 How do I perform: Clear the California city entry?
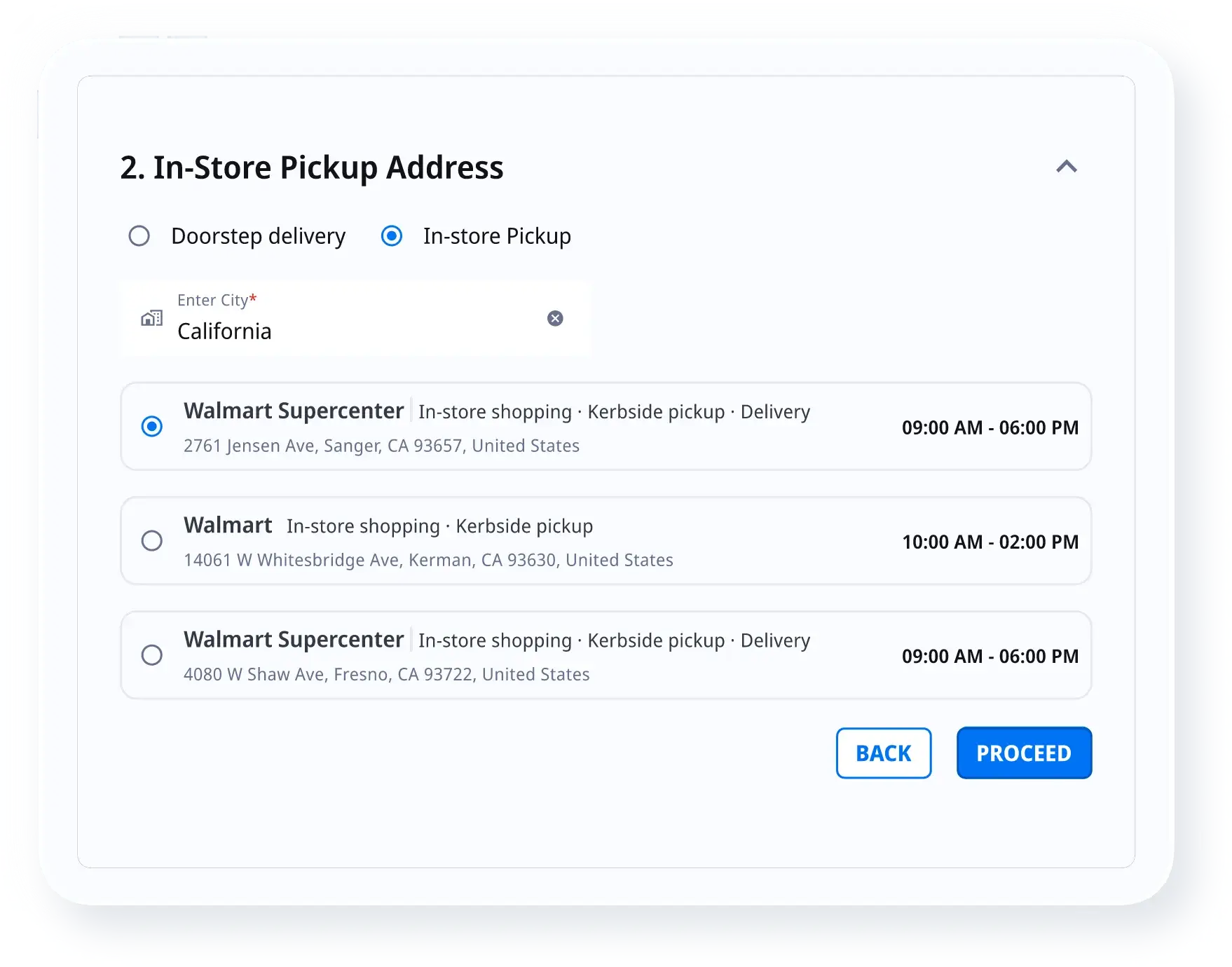pos(554,319)
